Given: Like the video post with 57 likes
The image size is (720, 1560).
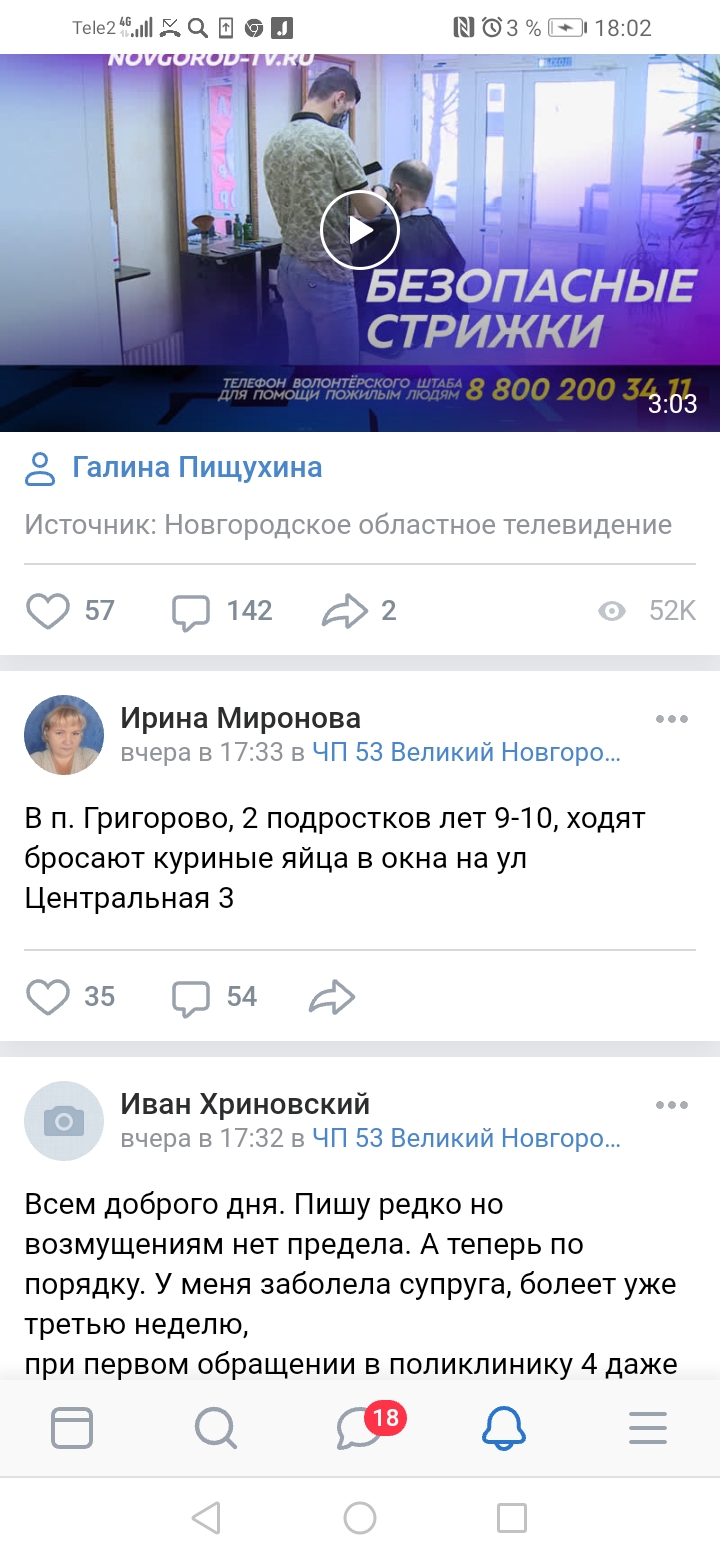Looking at the screenshot, I should 48,611.
